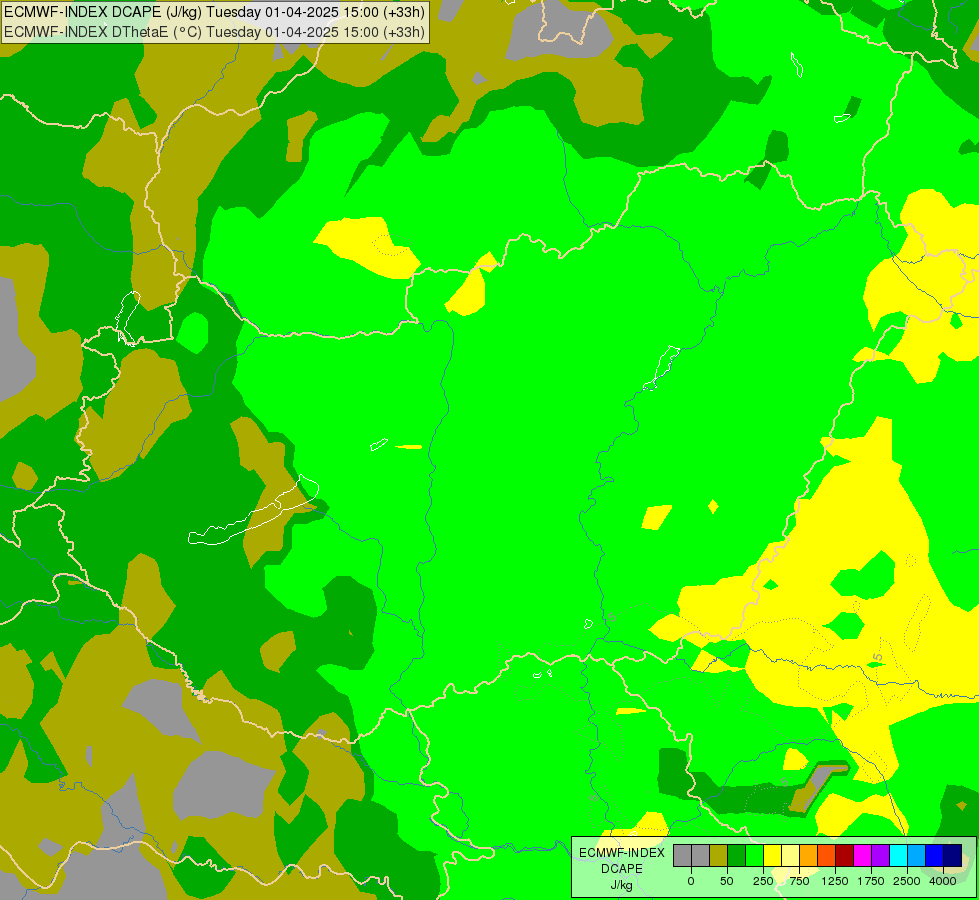Click the 'ECMWF-INDEX DCAPE (J/kg)' title line
The width and height of the screenshot is (979, 900).
point(214,12)
